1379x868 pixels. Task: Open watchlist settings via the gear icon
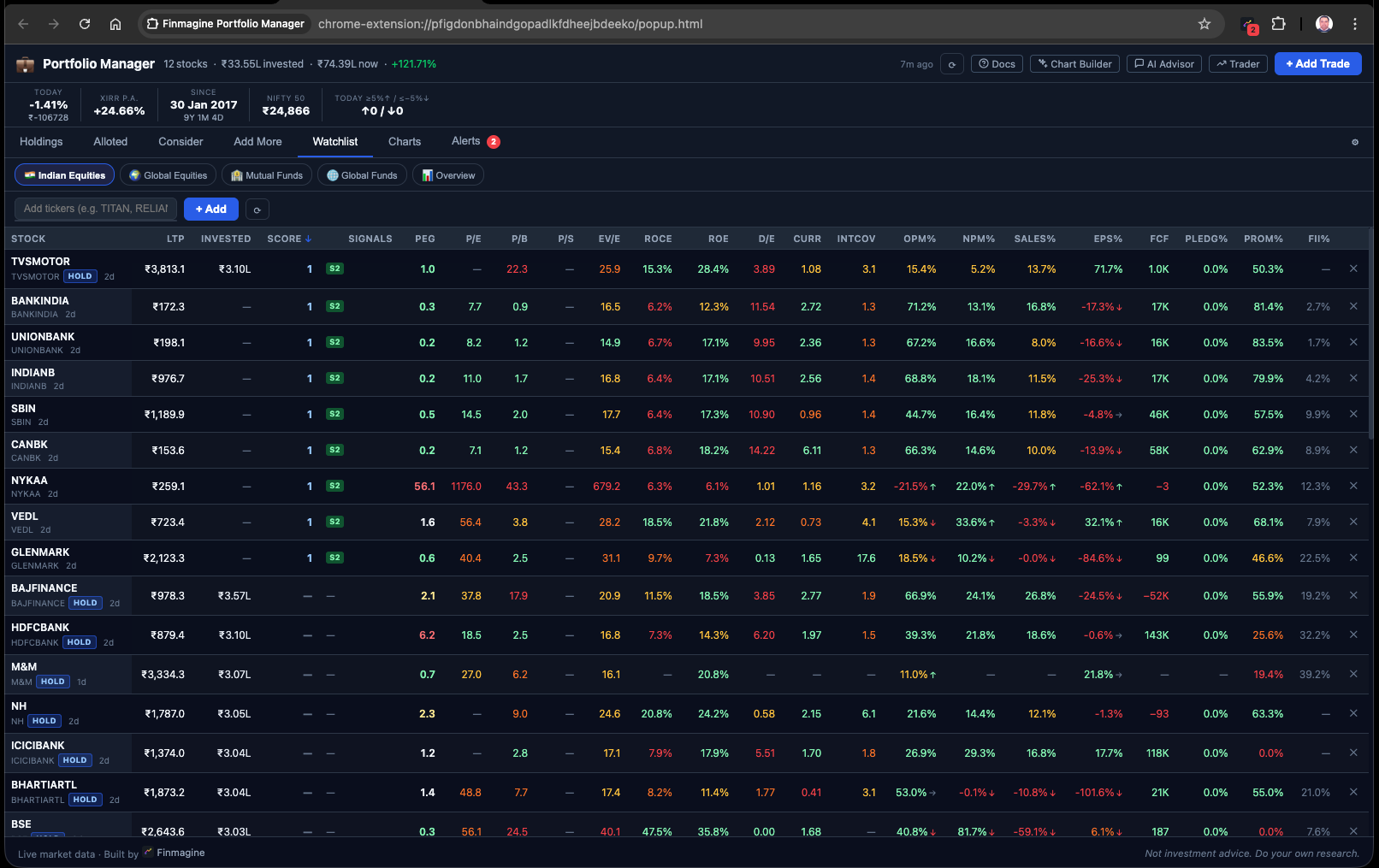click(x=1354, y=142)
